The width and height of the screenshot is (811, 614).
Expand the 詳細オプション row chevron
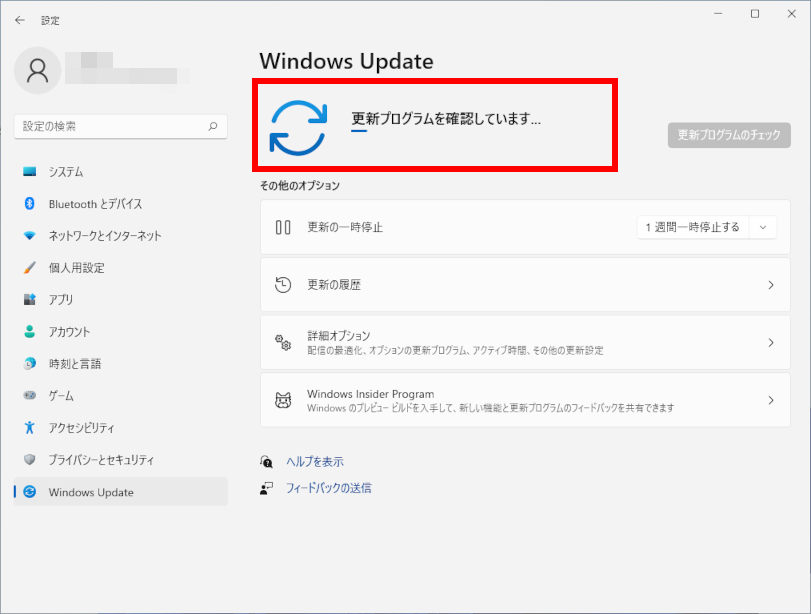coord(770,343)
